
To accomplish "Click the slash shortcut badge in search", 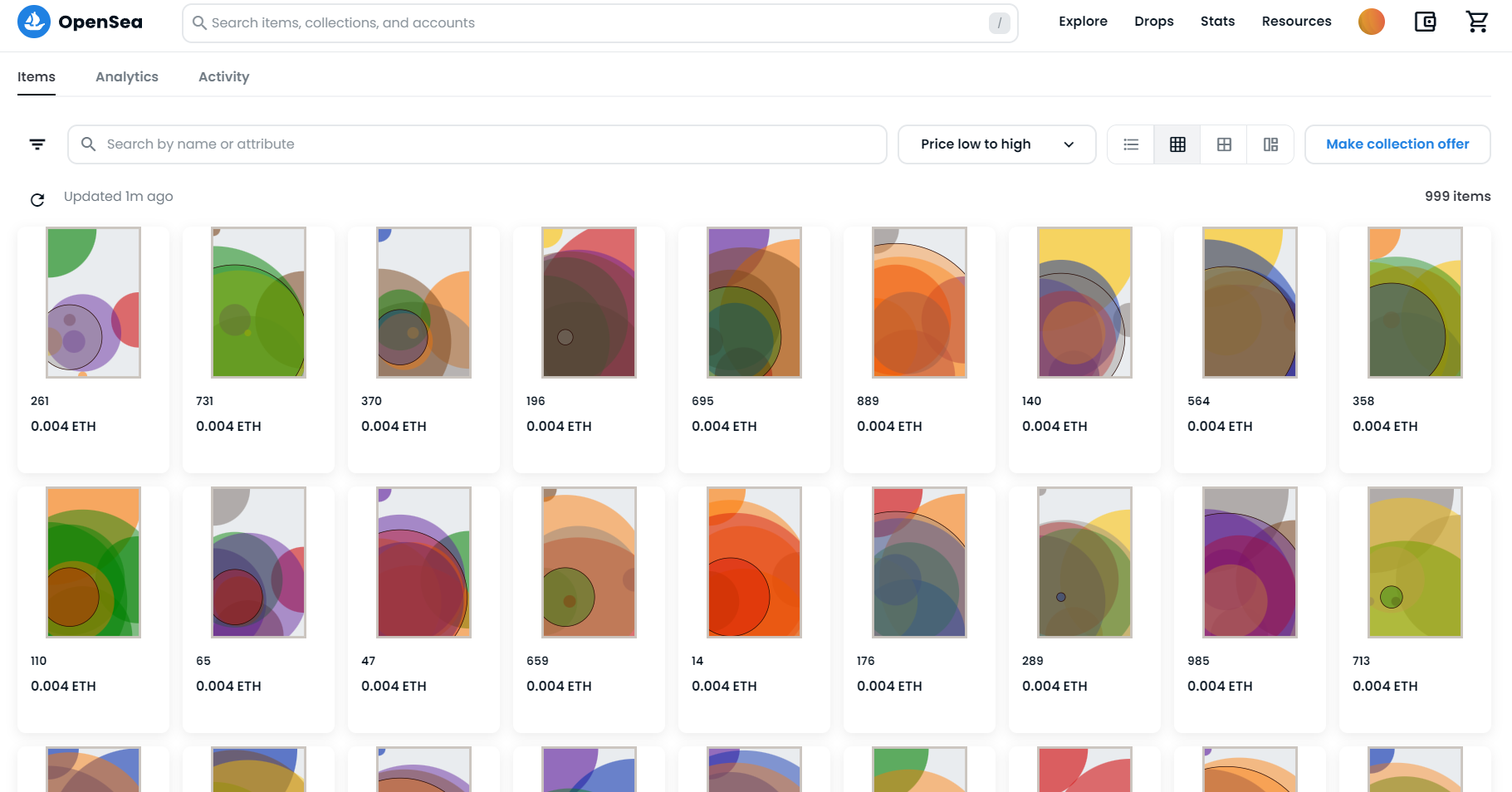I will tap(999, 23).
